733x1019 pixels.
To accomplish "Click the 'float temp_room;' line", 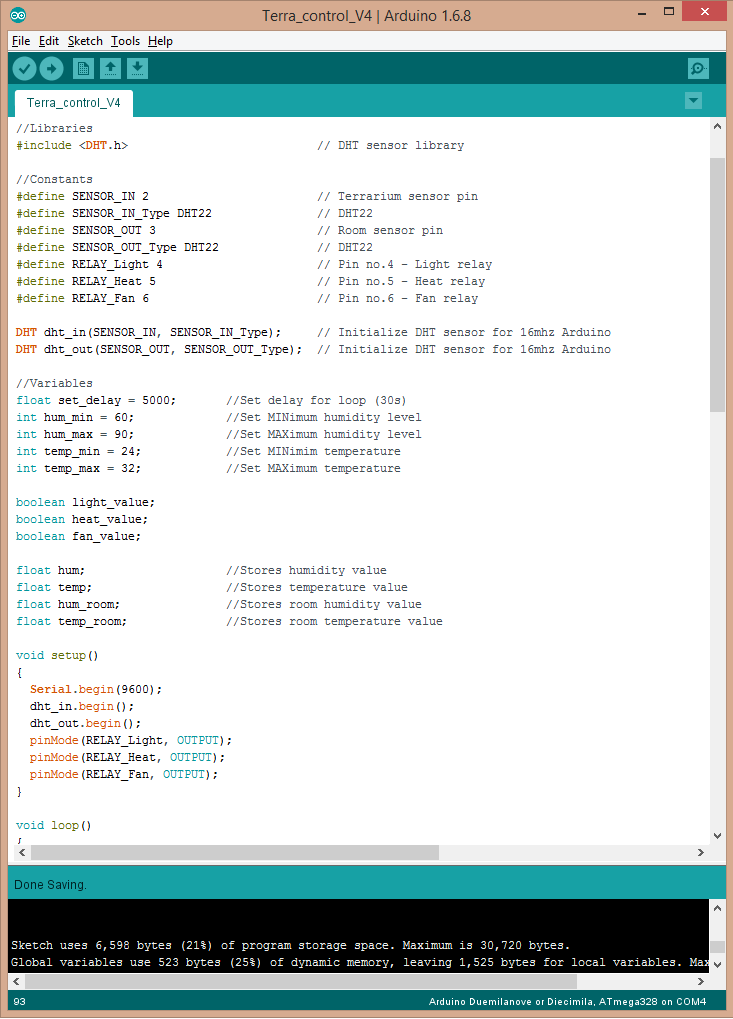I will (x=71, y=621).
